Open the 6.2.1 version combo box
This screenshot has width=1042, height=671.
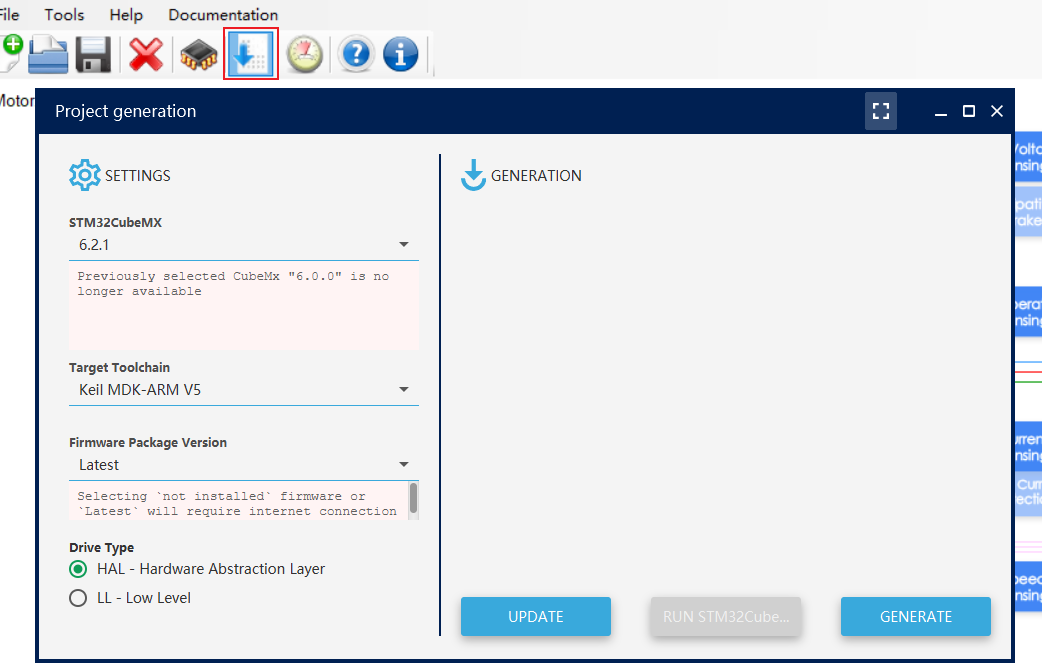pos(244,245)
